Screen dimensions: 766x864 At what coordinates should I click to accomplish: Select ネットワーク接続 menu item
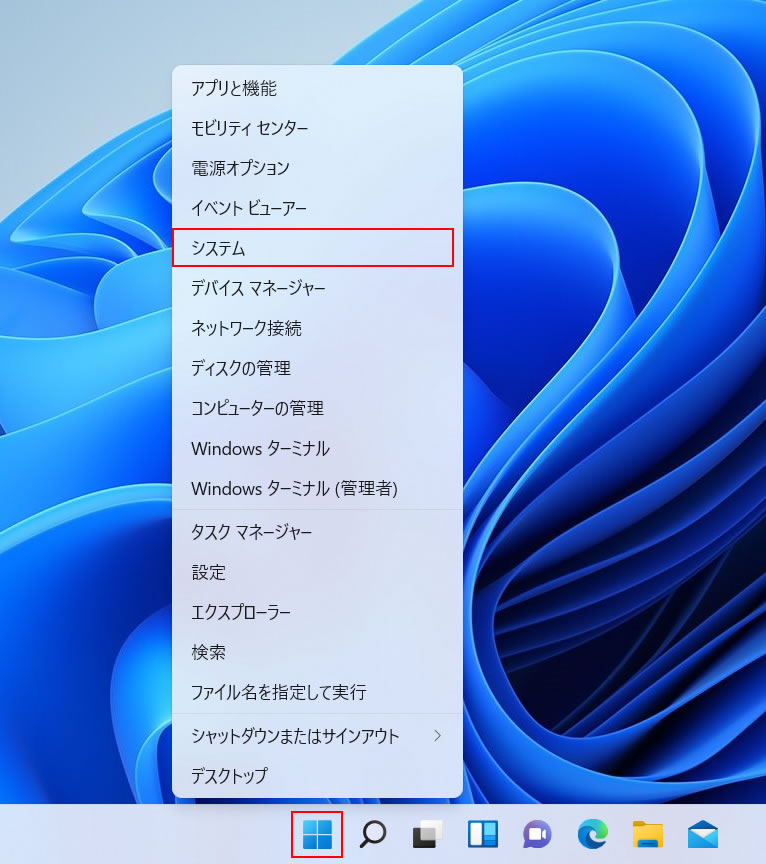[x=317, y=328]
